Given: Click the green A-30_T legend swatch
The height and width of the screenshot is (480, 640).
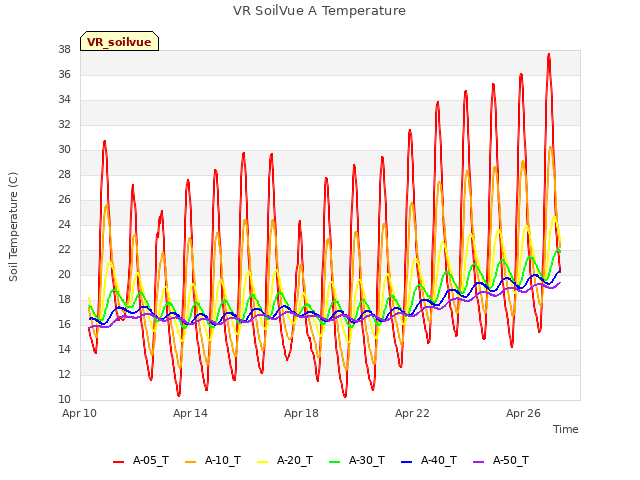Looking at the screenshot, I should tap(335, 462).
